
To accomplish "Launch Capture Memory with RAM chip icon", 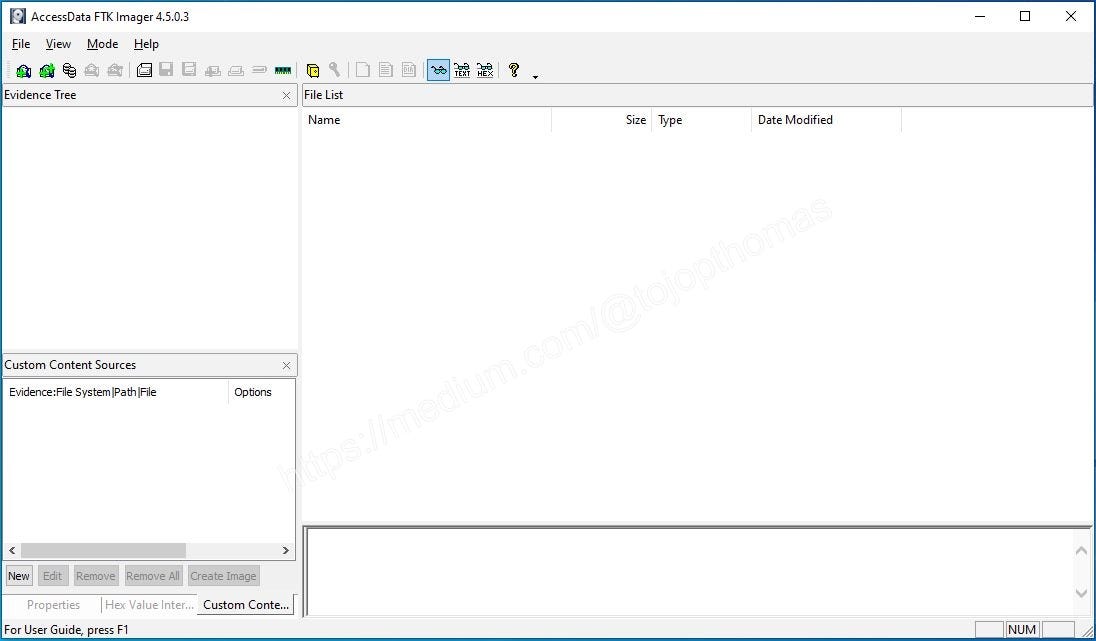I will tap(282, 70).
